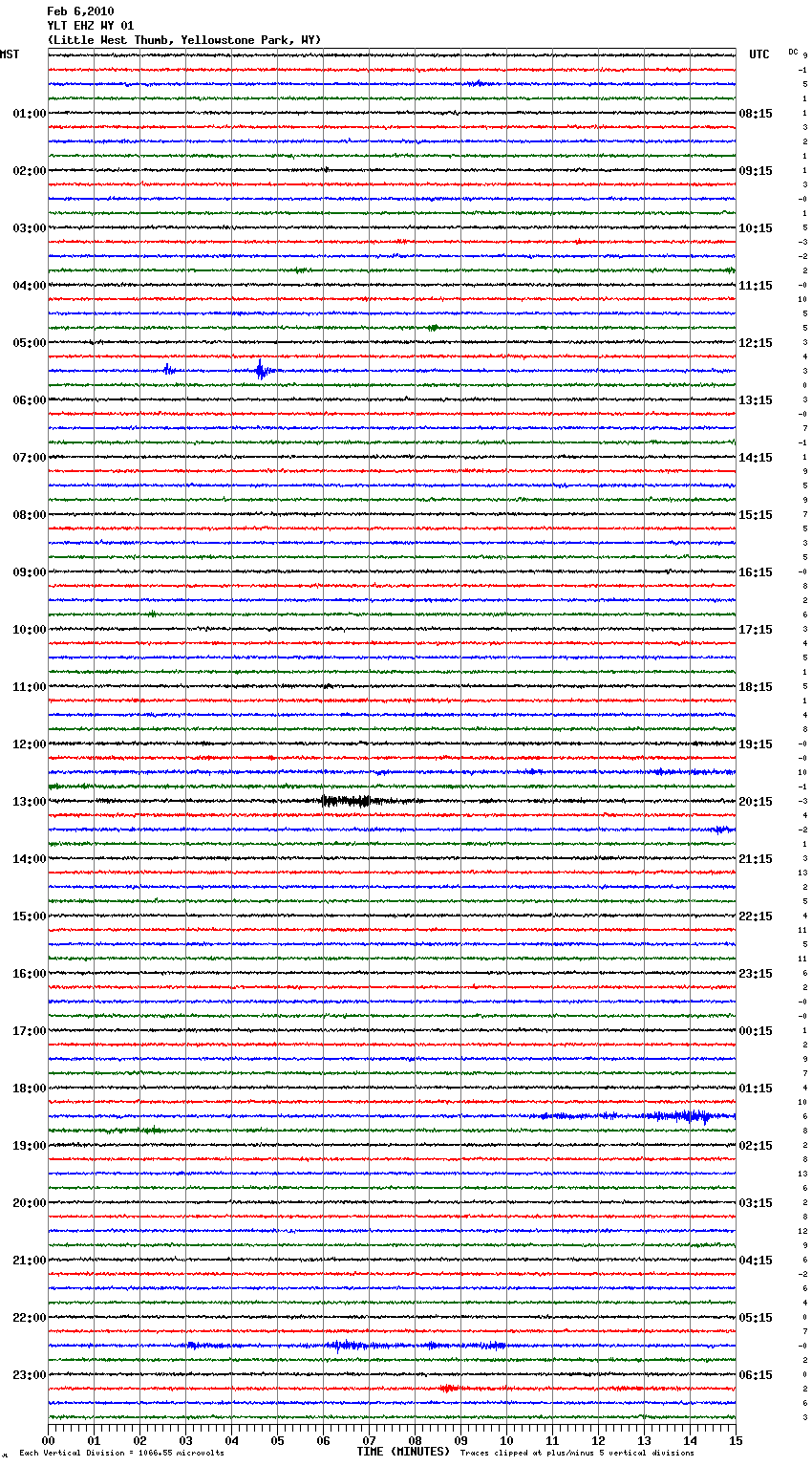
Task: Click the '23:00' MST hour label
Action: [x=30, y=1375]
